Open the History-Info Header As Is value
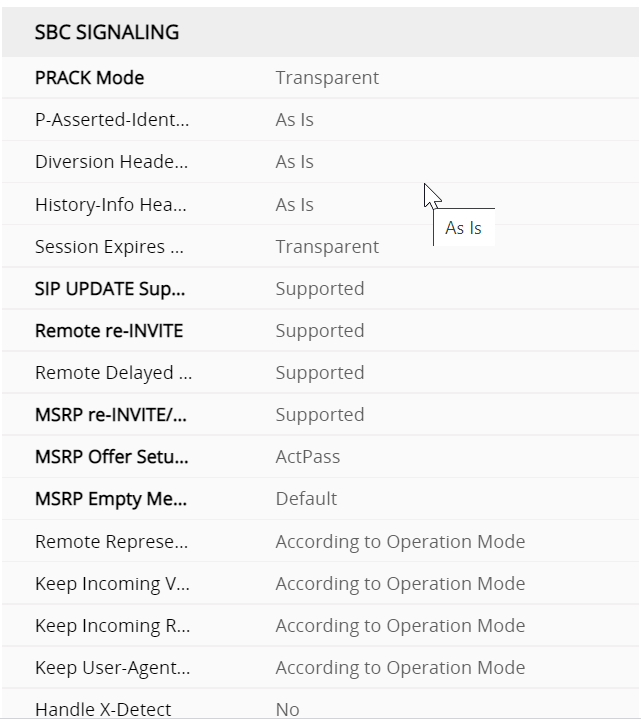This screenshot has height=719, width=641. coord(294,205)
